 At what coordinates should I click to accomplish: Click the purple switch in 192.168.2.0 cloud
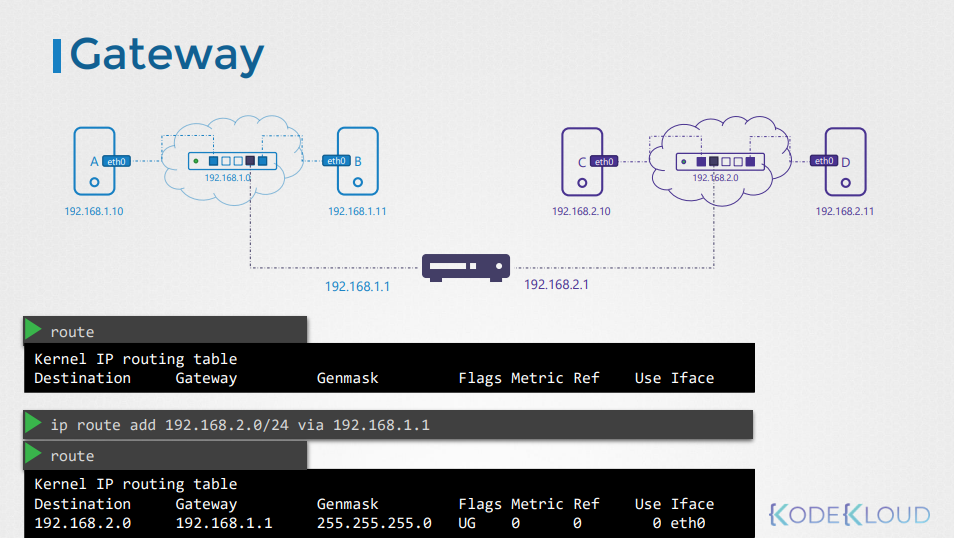tap(720, 161)
